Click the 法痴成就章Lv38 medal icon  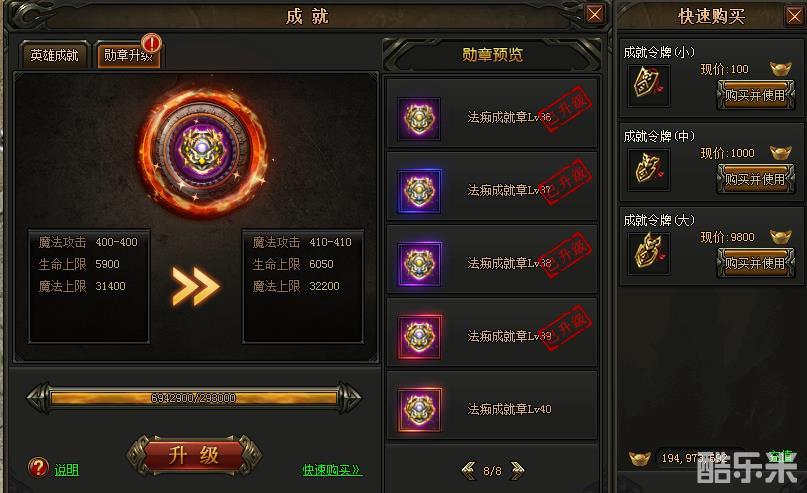click(419, 264)
